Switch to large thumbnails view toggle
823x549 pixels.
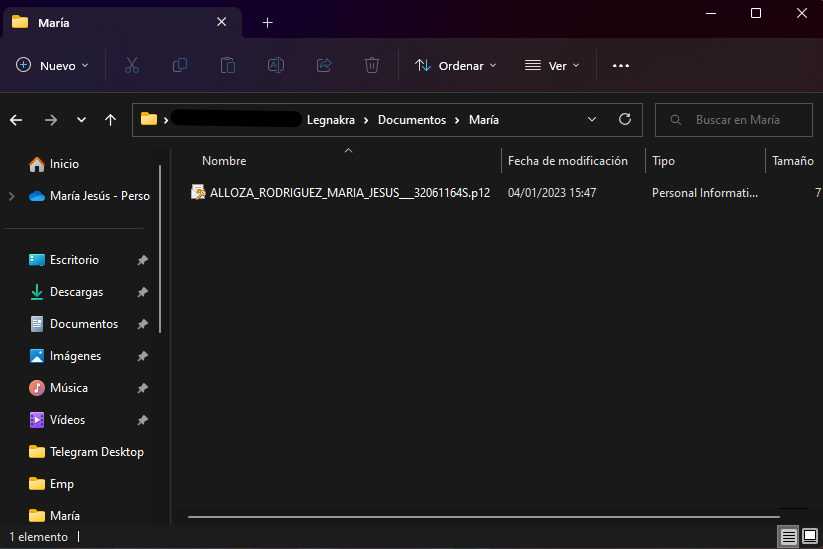click(809, 537)
